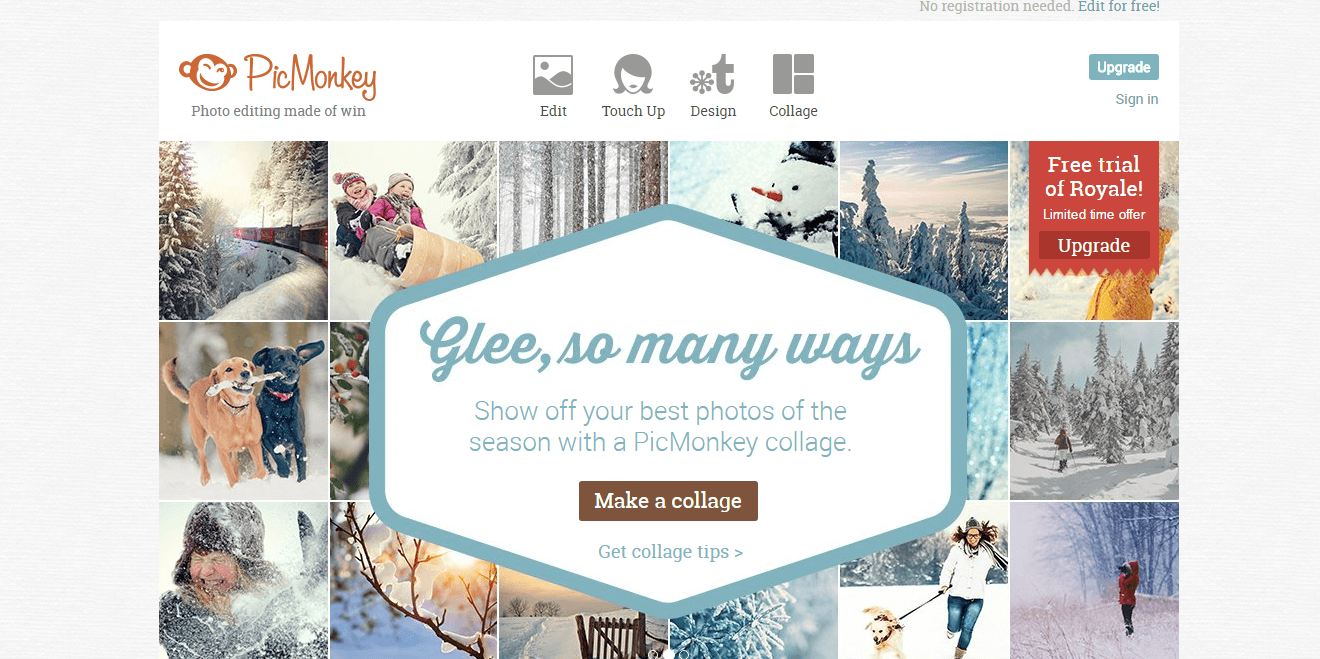Open the Collage grid icon
1320x659 pixels.
(x=793, y=75)
